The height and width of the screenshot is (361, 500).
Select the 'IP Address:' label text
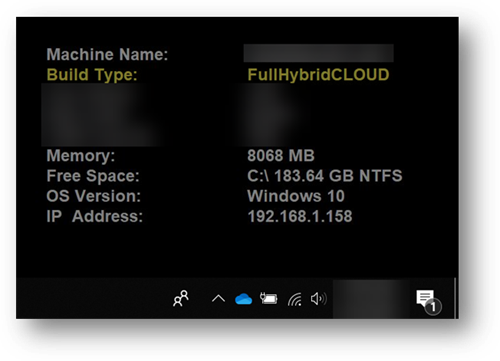click(x=95, y=216)
